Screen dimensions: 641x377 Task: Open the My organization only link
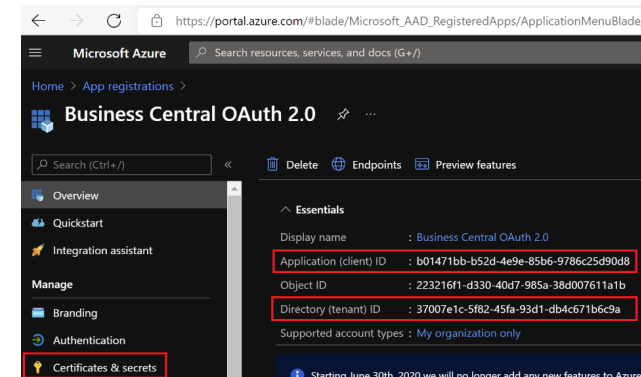(468, 333)
